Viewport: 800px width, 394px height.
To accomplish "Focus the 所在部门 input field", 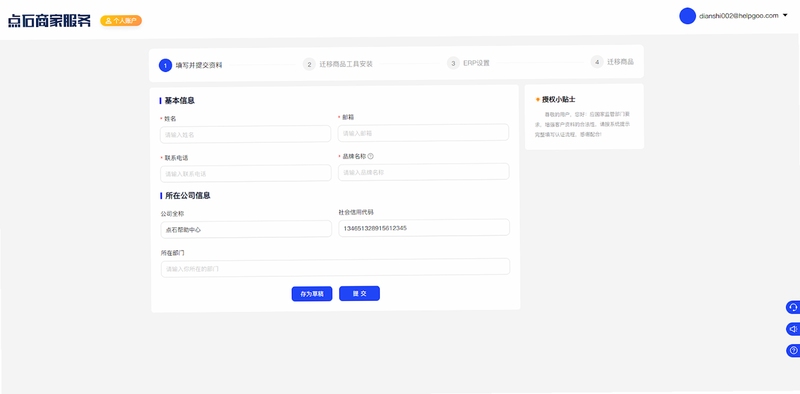I will click(335, 267).
